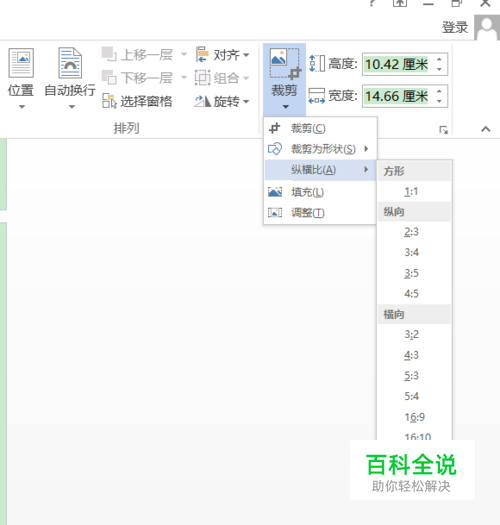Open the Position (位置) picture layout icon
Viewport: 500px width, 525px height.
point(21,63)
